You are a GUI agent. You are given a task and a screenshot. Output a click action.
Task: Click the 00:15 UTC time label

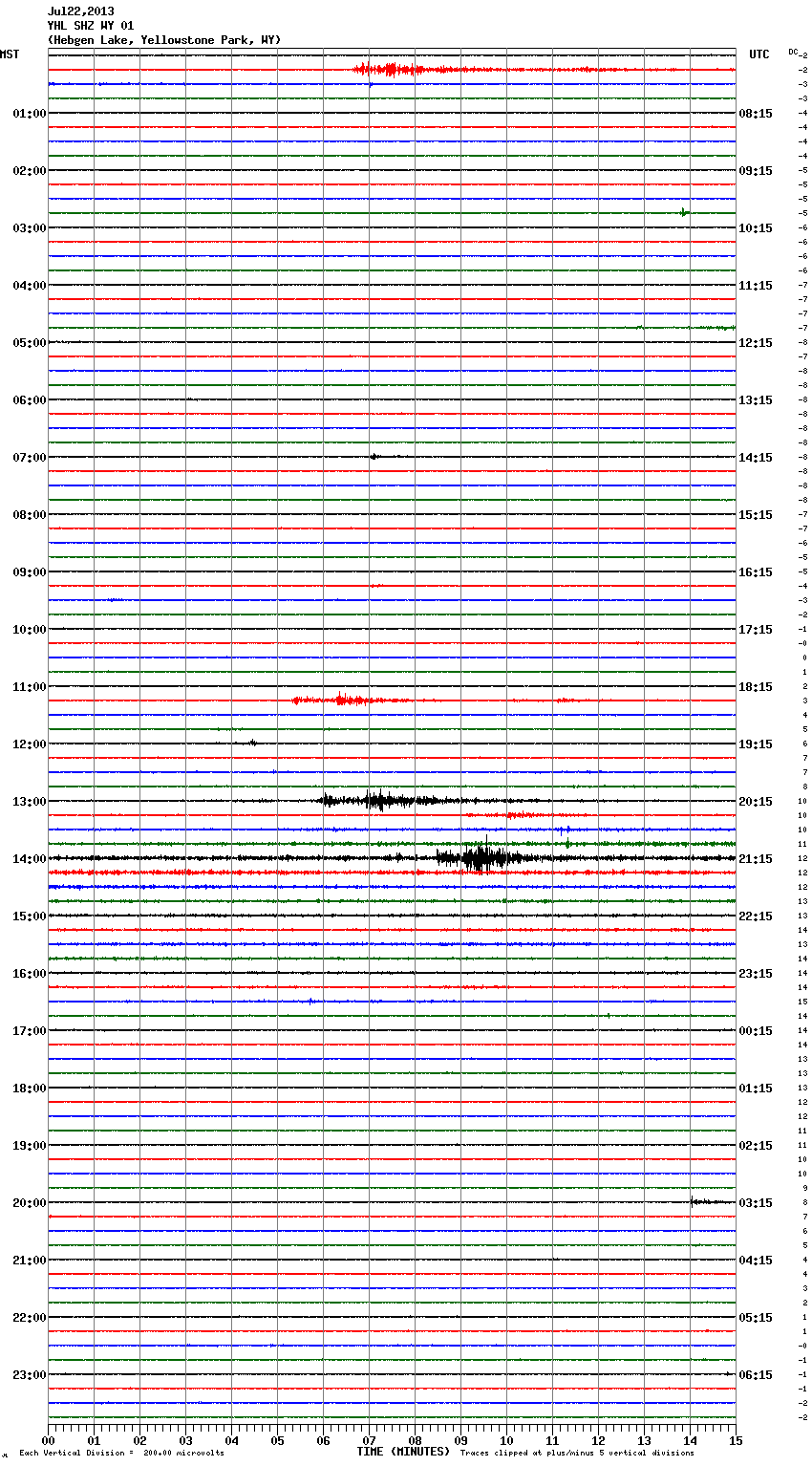pyautogui.click(x=756, y=1031)
